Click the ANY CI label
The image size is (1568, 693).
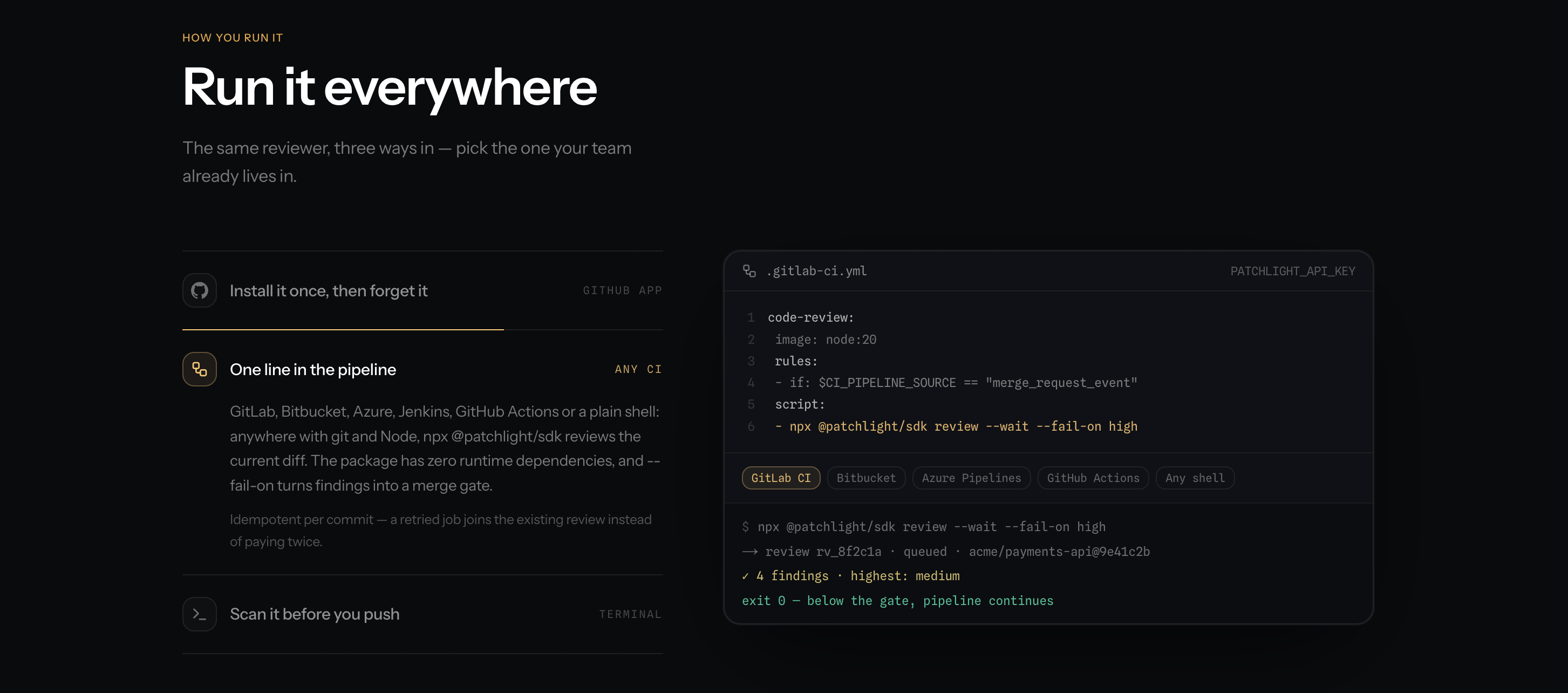[x=638, y=369]
